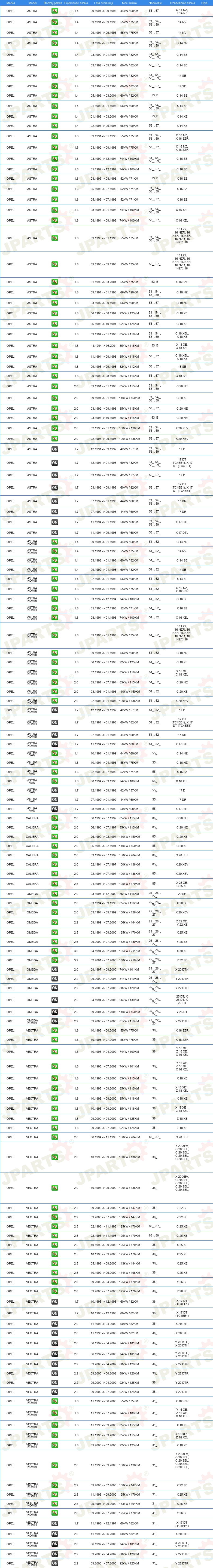Click diesel ON icon in ASTRA VAN X 17 DTL row
The width and height of the screenshot is (213, 1568).
click(x=55, y=809)
